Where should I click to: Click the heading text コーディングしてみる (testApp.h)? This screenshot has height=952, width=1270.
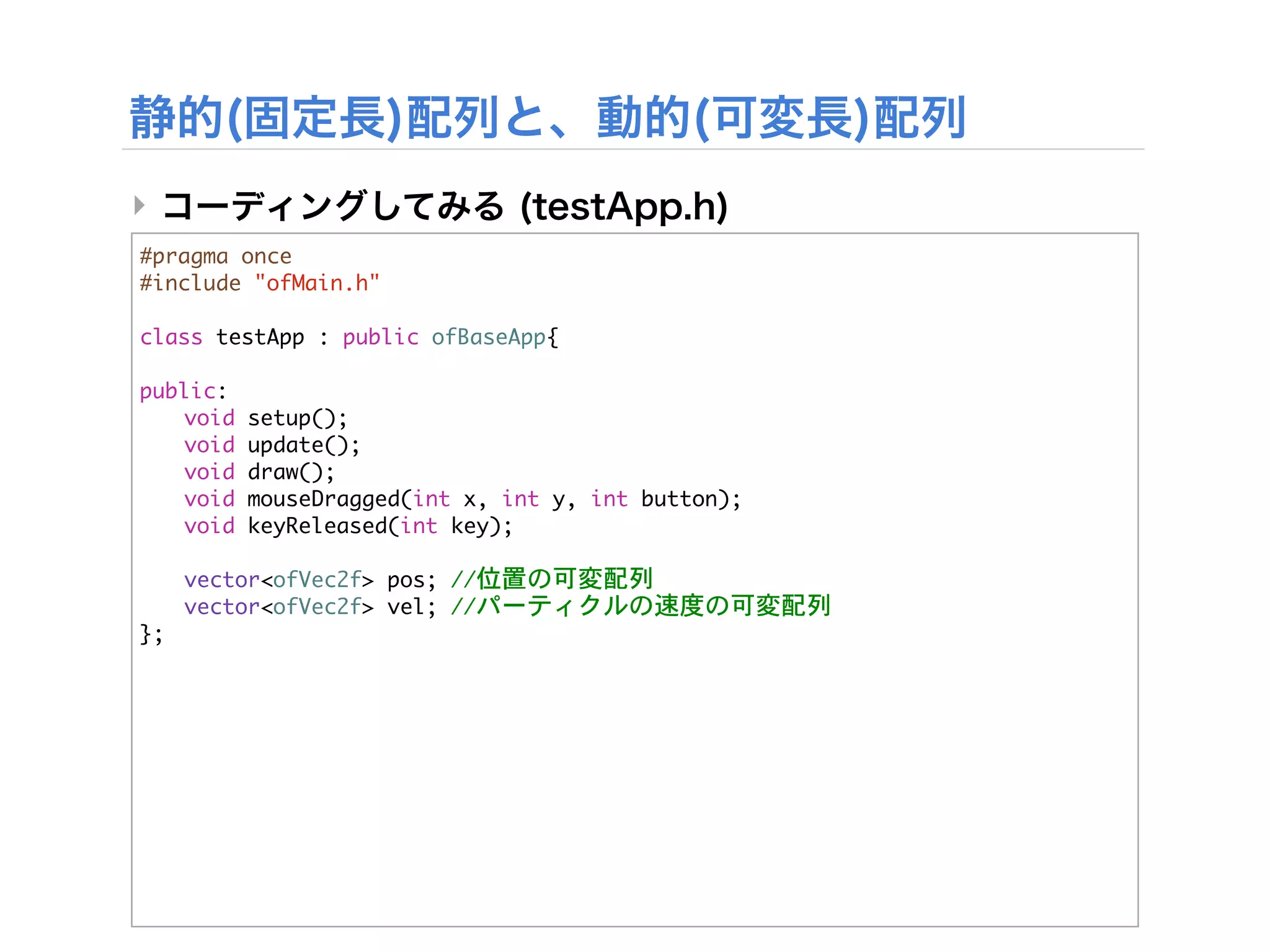(x=445, y=206)
